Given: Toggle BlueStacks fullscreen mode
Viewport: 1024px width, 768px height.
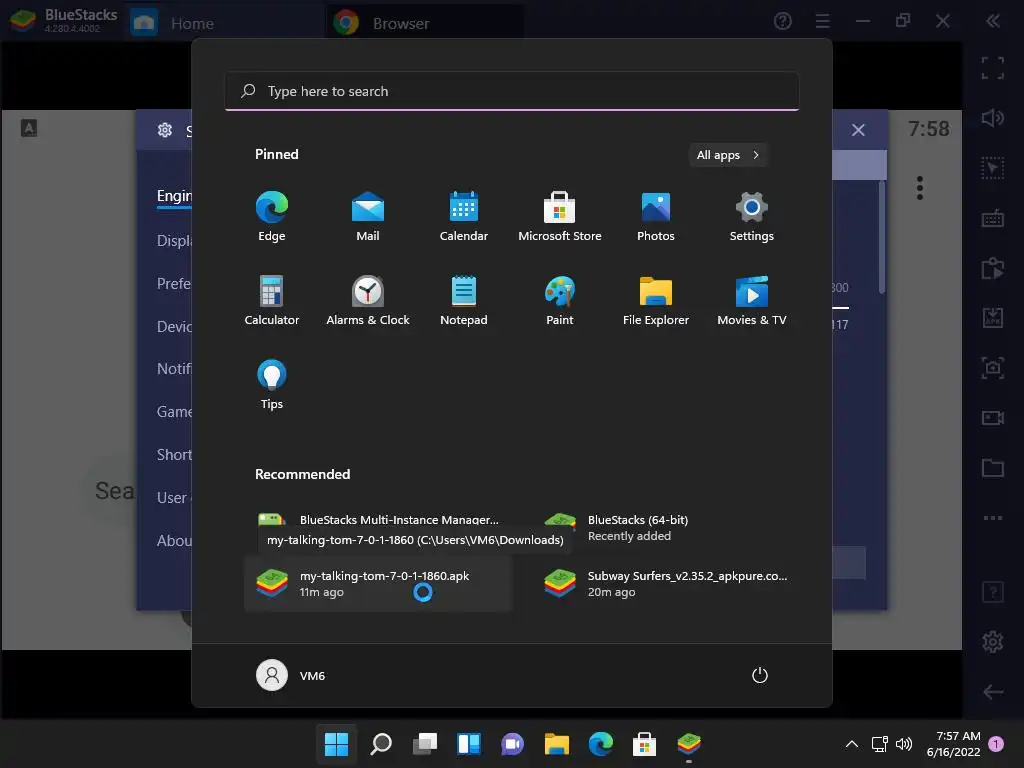Looking at the screenshot, I should coord(993,68).
